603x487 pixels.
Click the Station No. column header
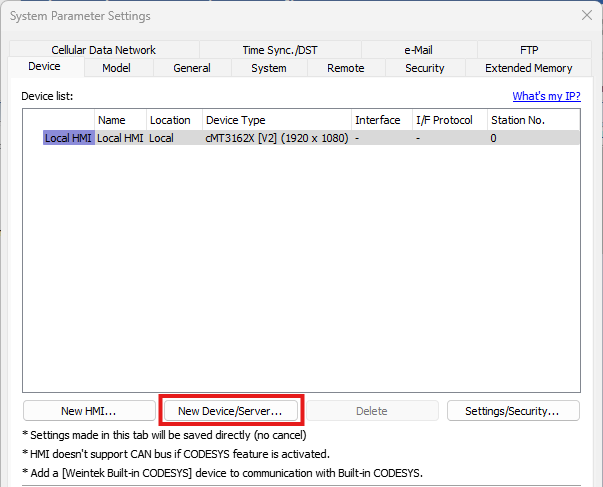[534, 120]
